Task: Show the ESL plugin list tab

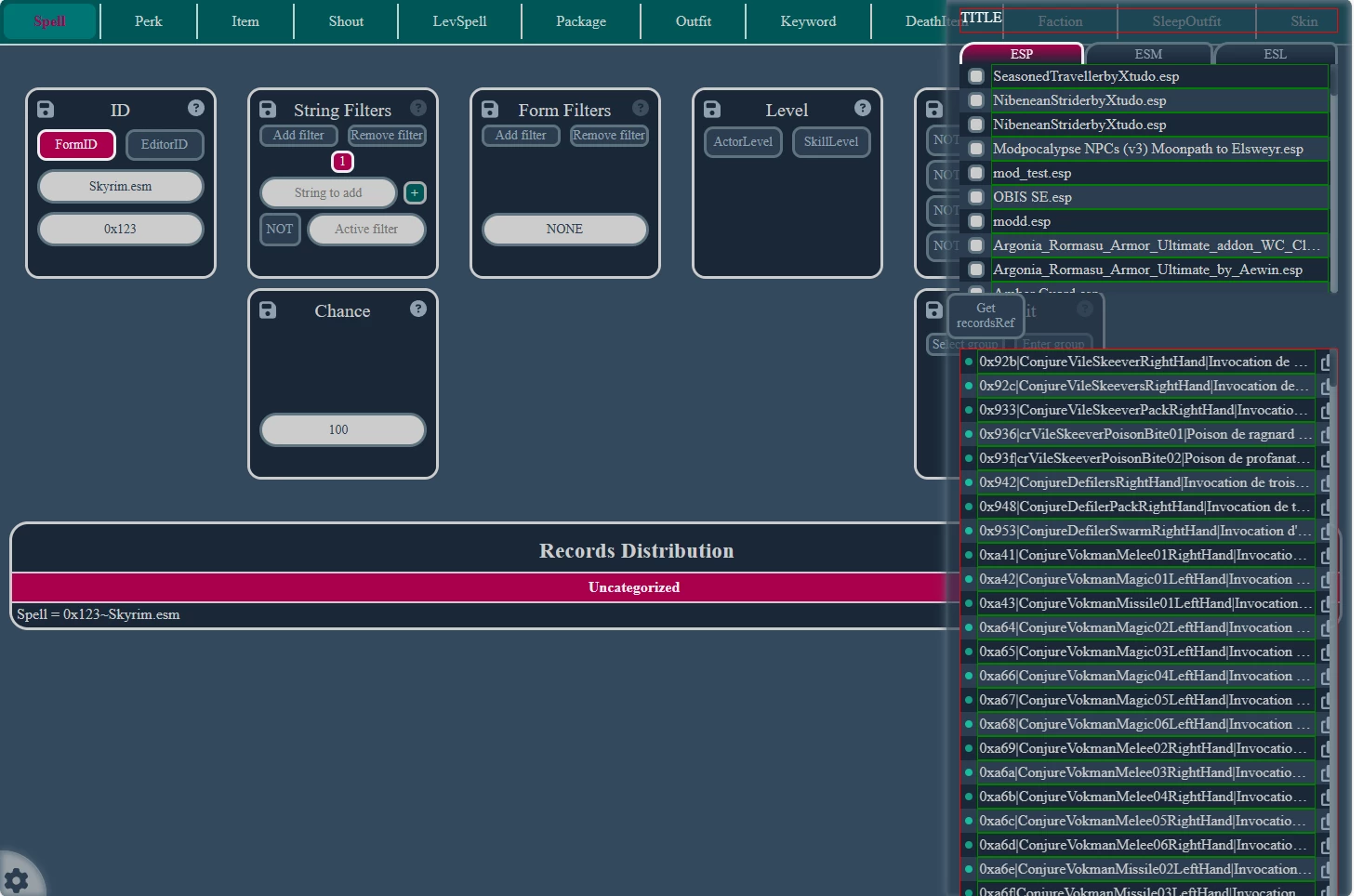Action: (x=1276, y=54)
